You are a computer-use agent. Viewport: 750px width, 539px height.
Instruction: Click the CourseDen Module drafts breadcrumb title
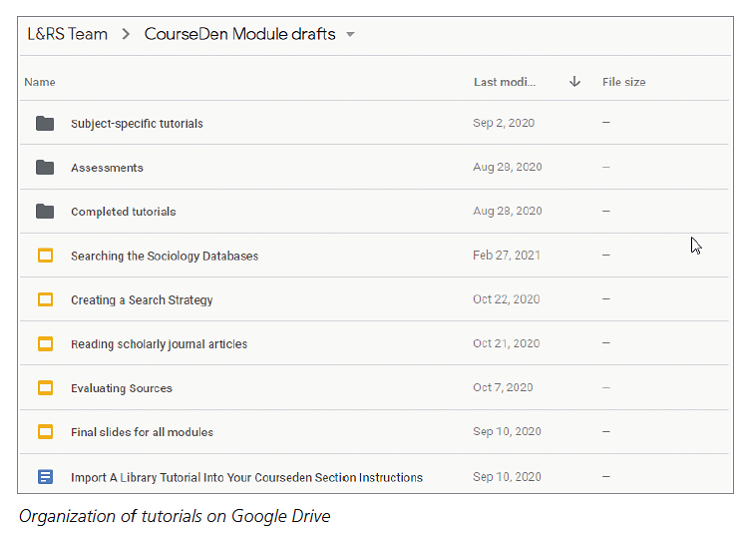click(x=240, y=34)
